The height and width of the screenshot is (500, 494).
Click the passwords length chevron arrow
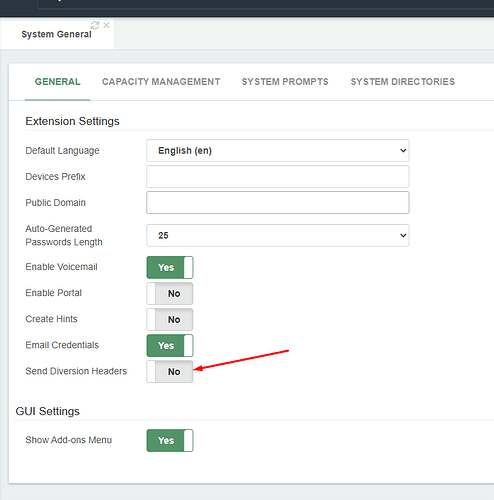pyautogui.click(x=403, y=235)
